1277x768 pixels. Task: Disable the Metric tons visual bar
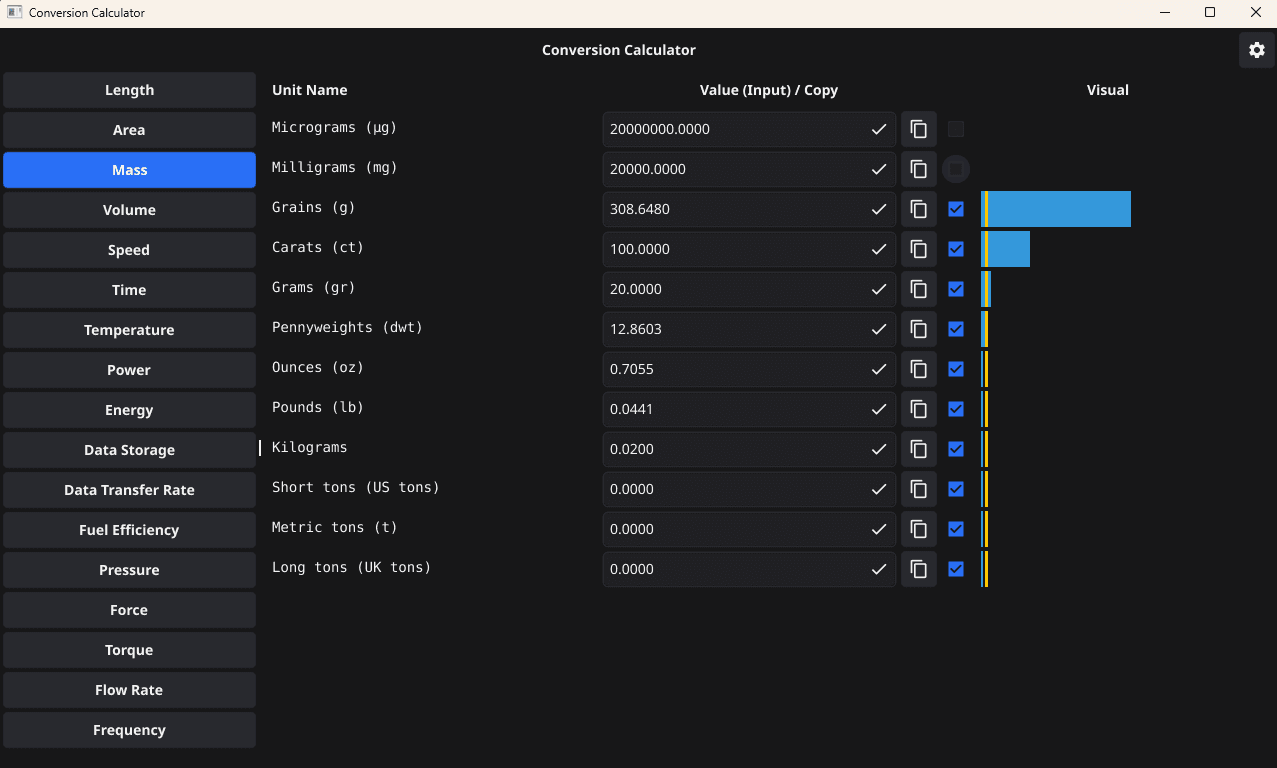pyautogui.click(x=956, y=529)
